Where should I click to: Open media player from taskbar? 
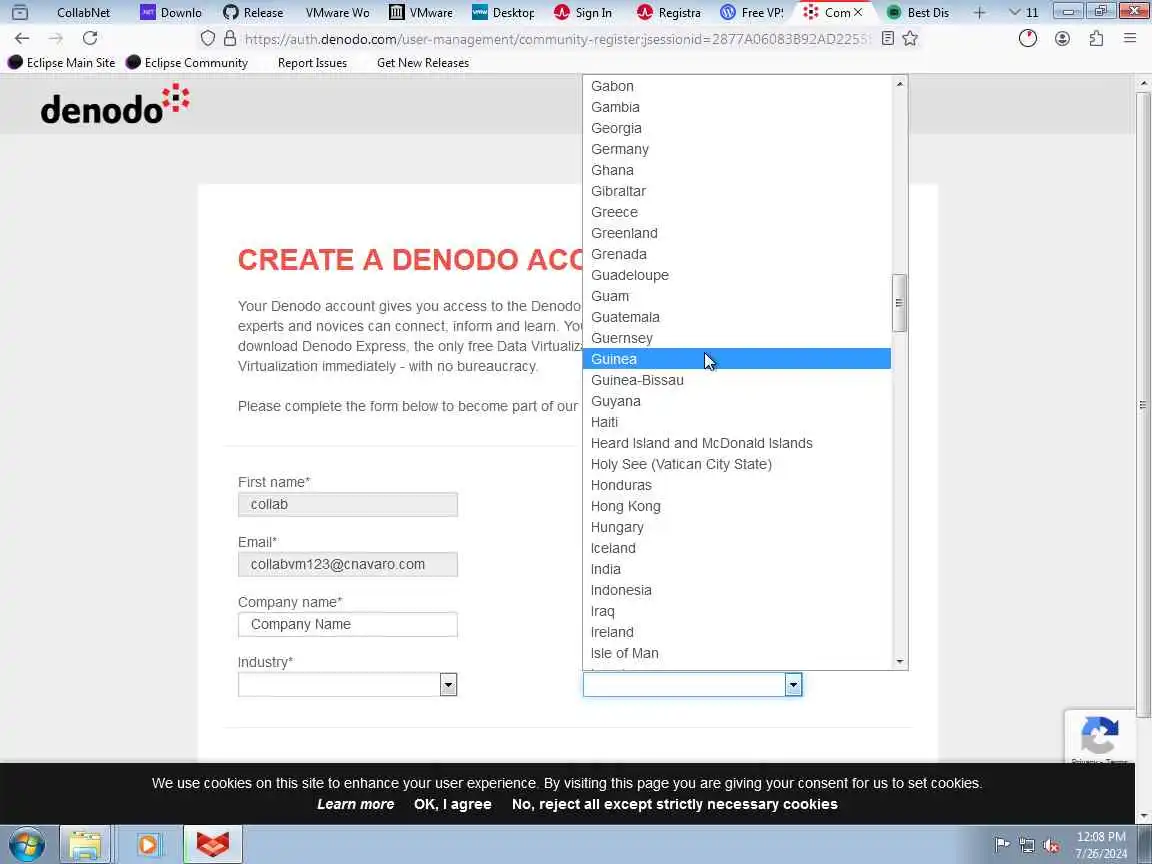coord(148,845)
